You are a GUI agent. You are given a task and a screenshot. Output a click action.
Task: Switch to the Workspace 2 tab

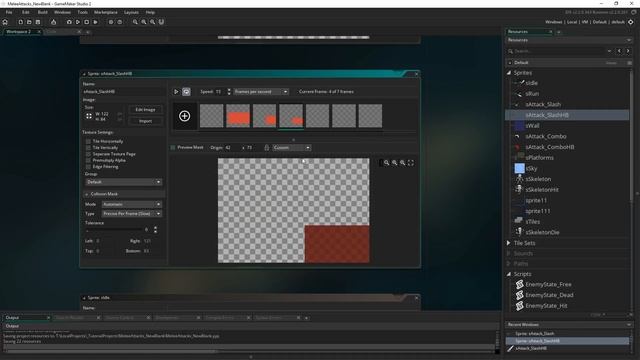tap(19, 31)
